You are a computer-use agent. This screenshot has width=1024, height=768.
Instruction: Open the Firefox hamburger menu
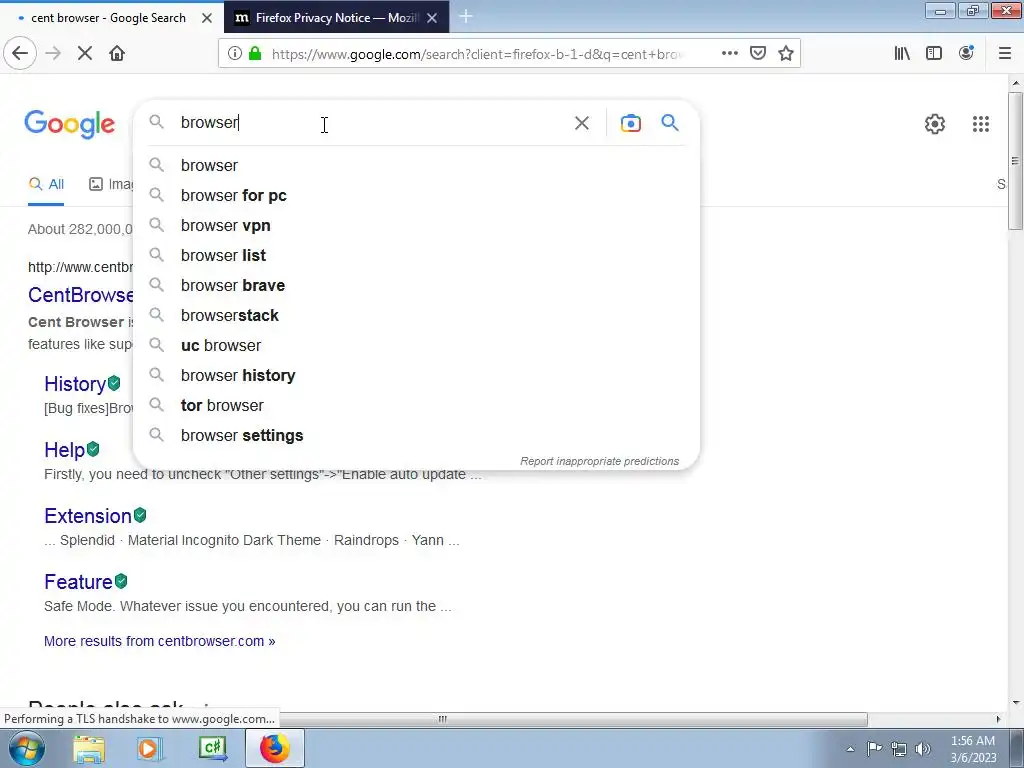tap(1004, 54)
